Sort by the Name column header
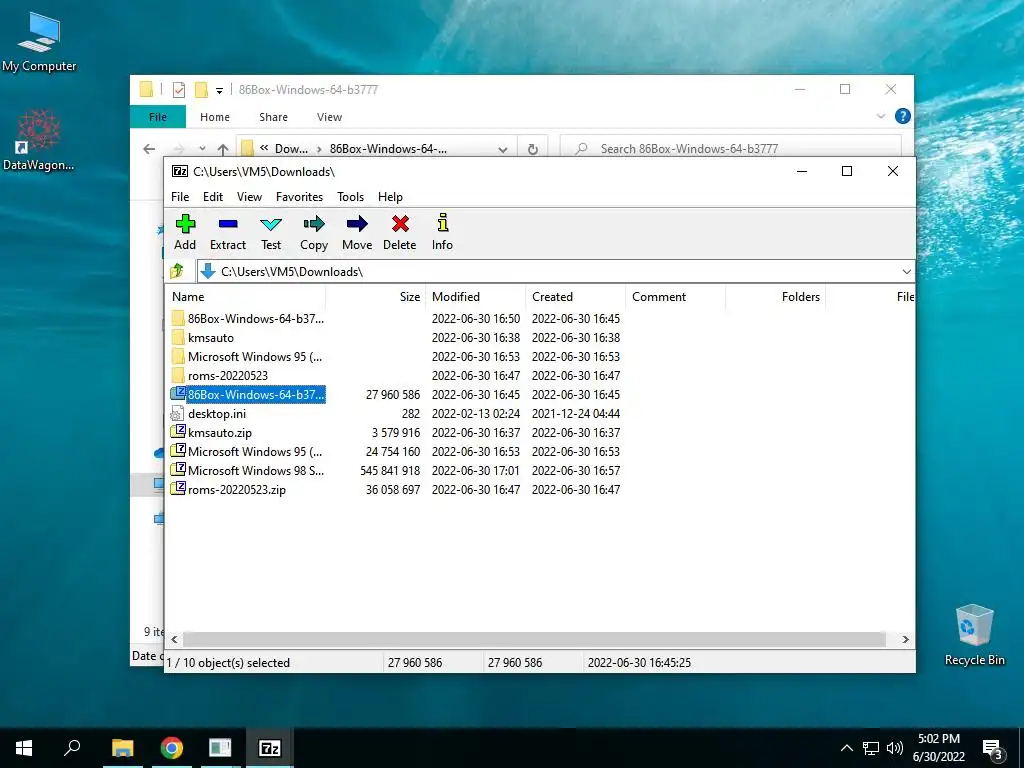Screen dimensions: 1024x768 click(246, 296)
